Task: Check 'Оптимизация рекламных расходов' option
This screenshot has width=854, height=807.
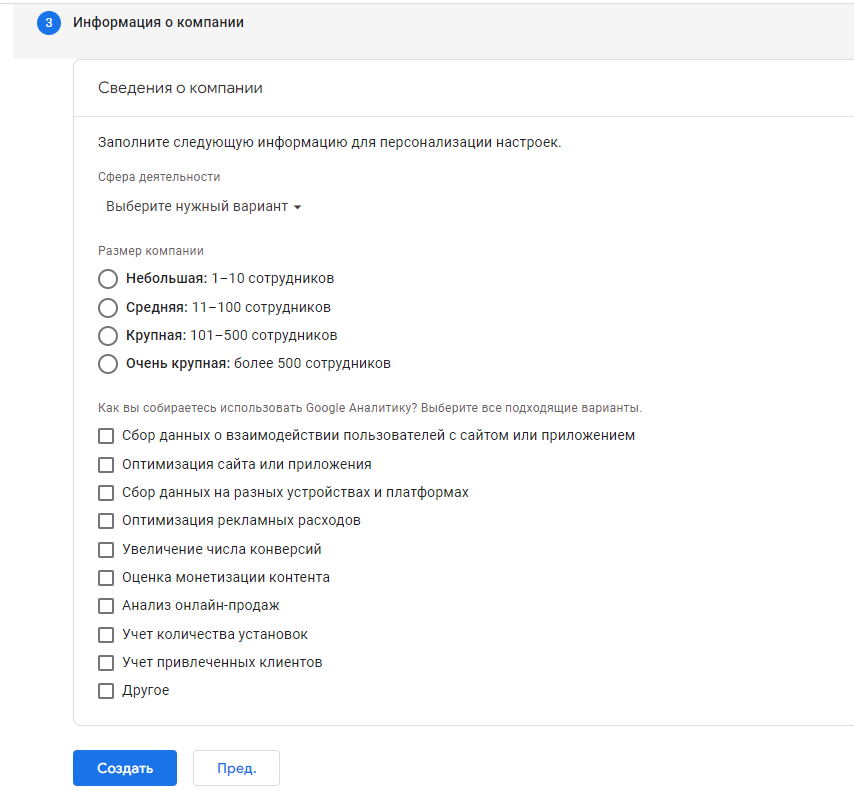Action: click(106, 521)
